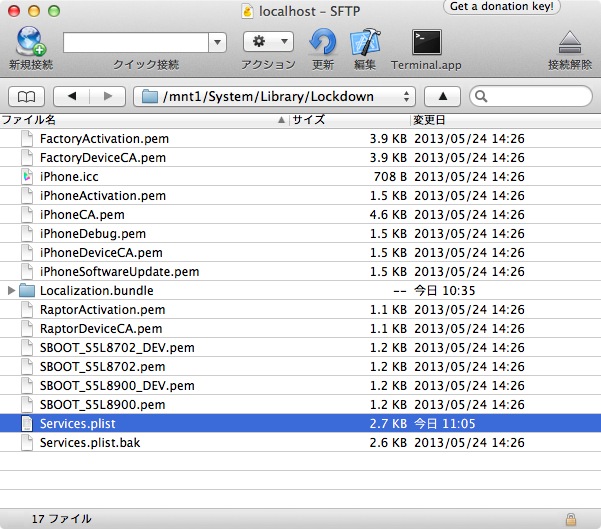Go forward with the right arrow

[108, 97]
